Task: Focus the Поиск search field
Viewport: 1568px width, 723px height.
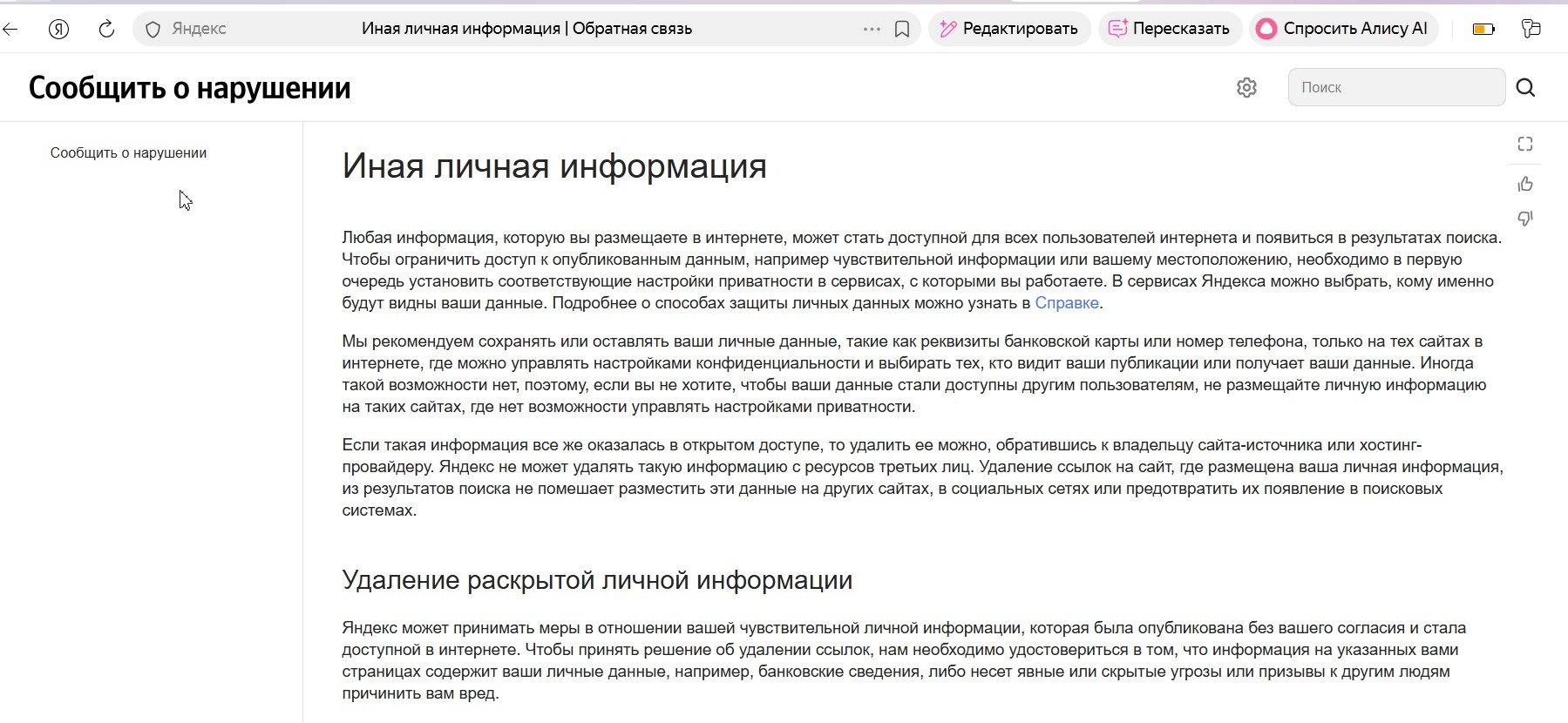Action: tap(1396, 87)
